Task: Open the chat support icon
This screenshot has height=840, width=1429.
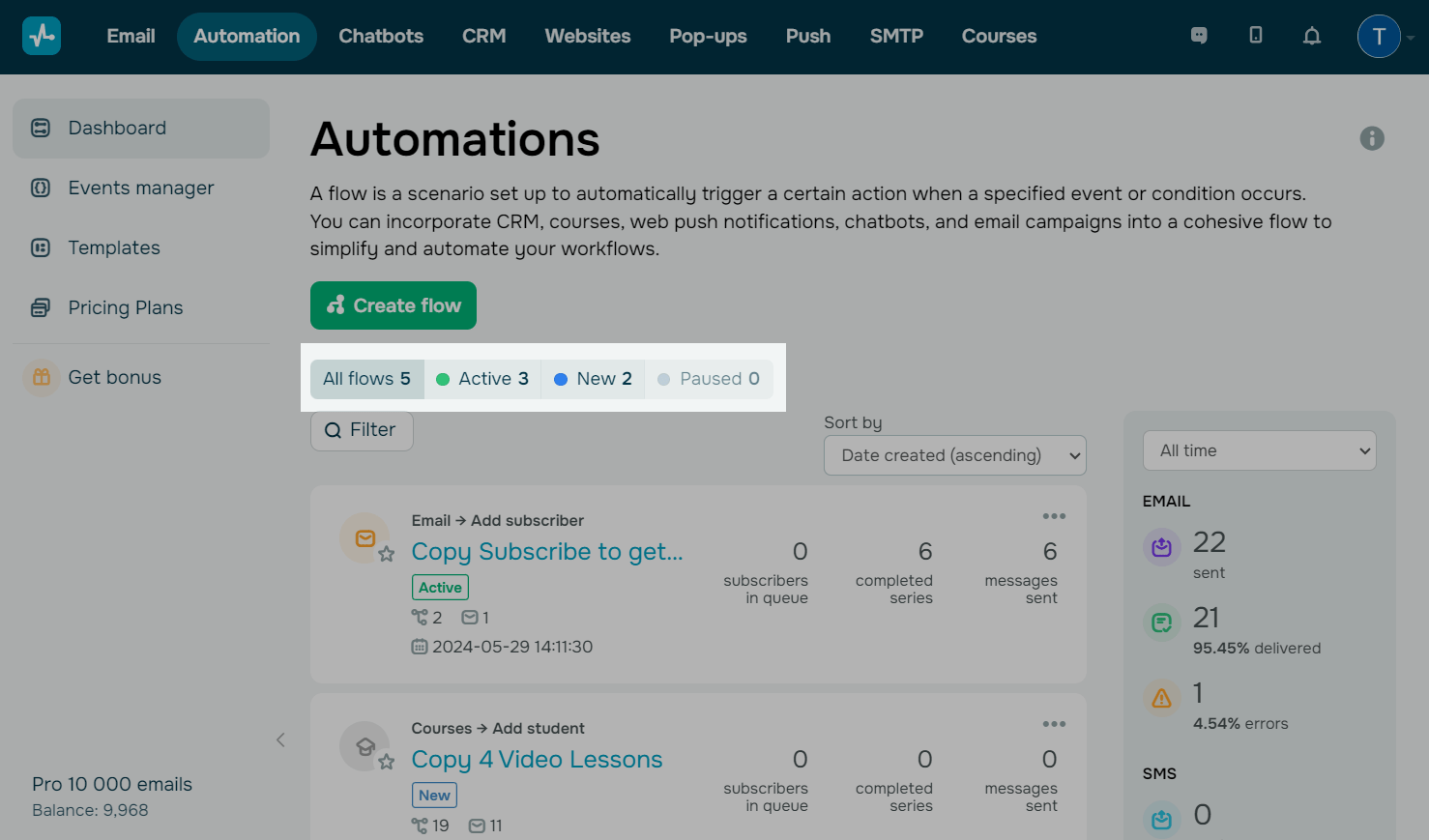Action: pyautogui.click(x=1199, y=36)
